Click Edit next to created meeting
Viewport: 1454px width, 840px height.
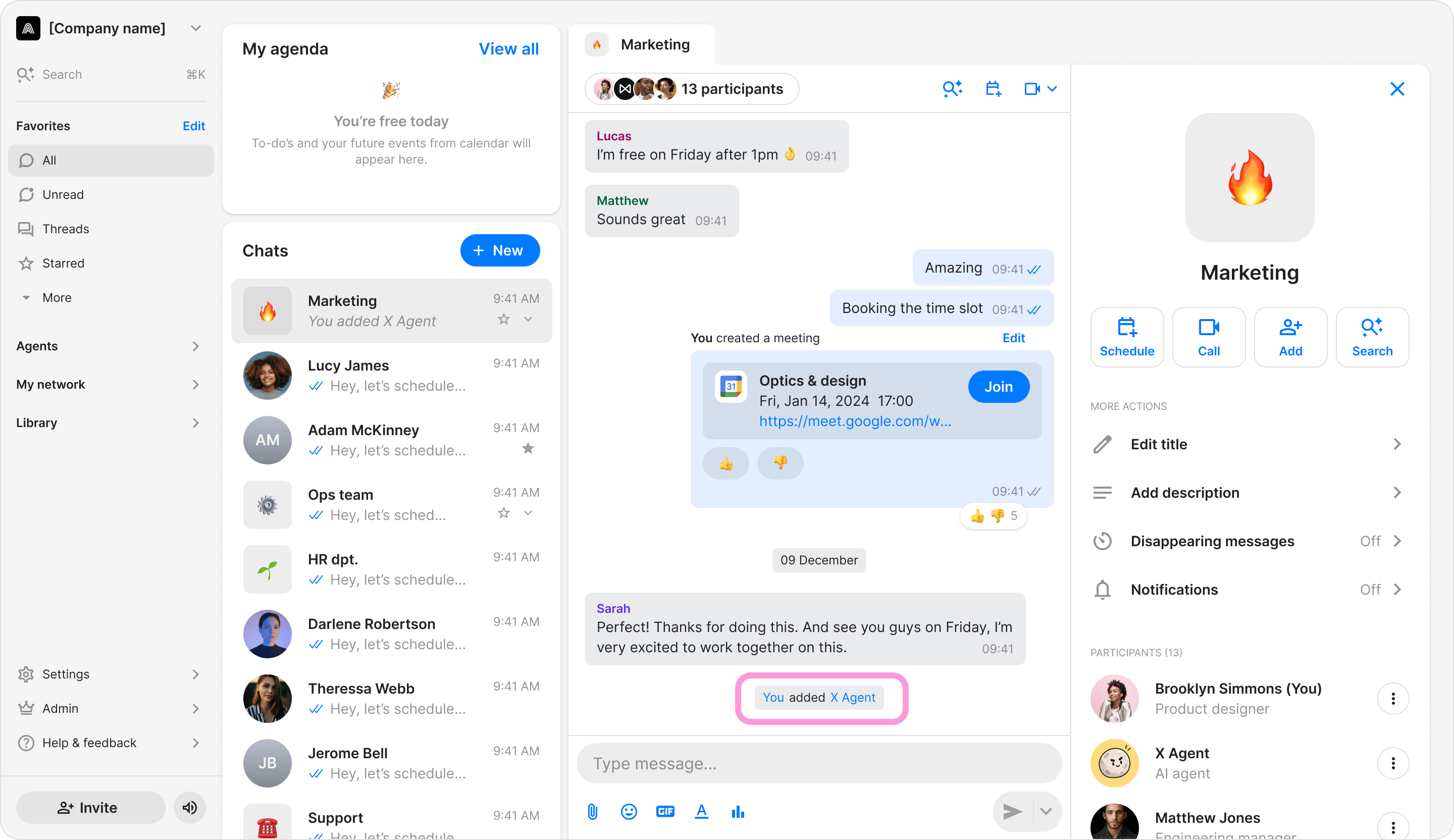(1014, 338)
